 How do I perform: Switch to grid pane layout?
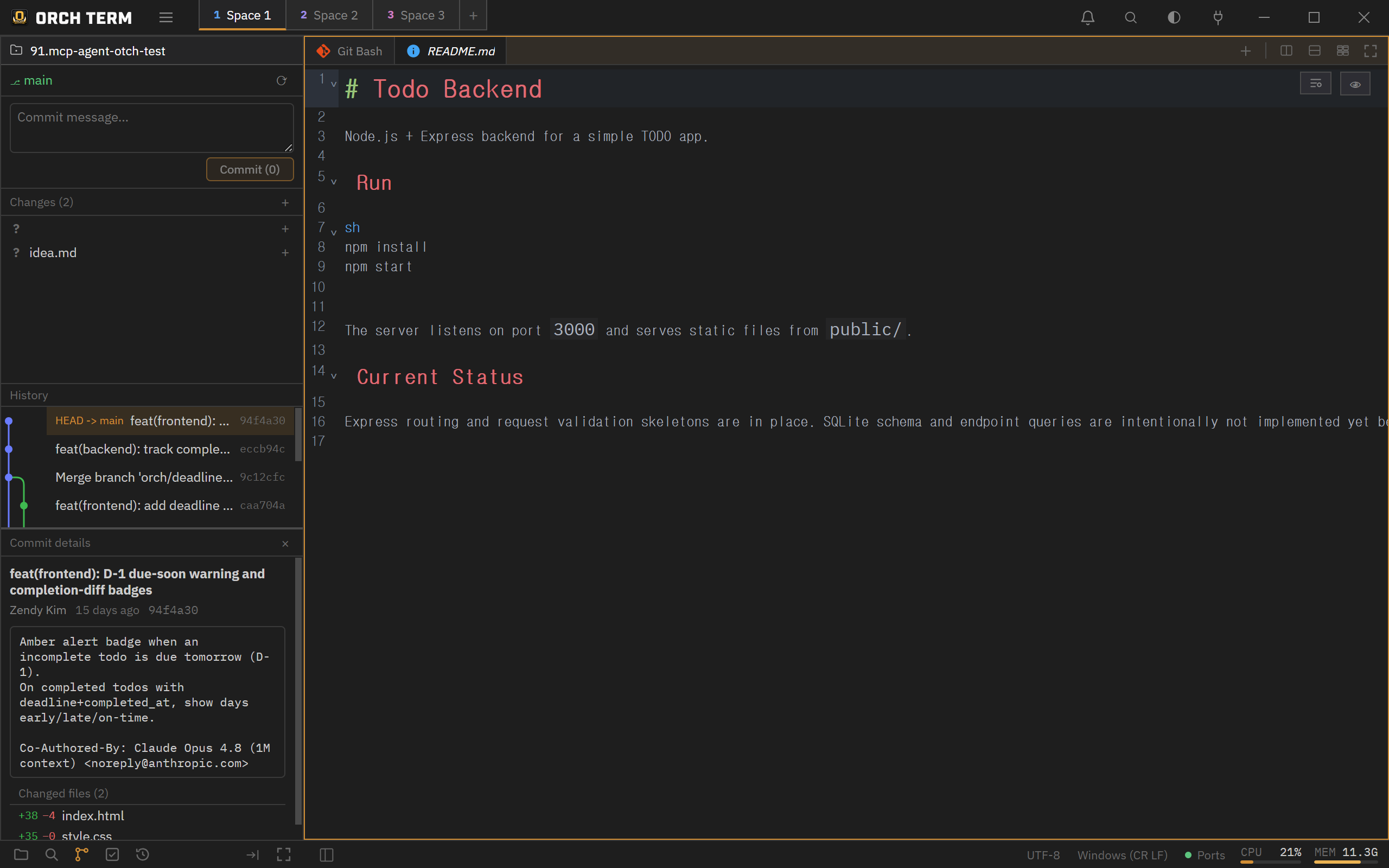pos(1342,50)
